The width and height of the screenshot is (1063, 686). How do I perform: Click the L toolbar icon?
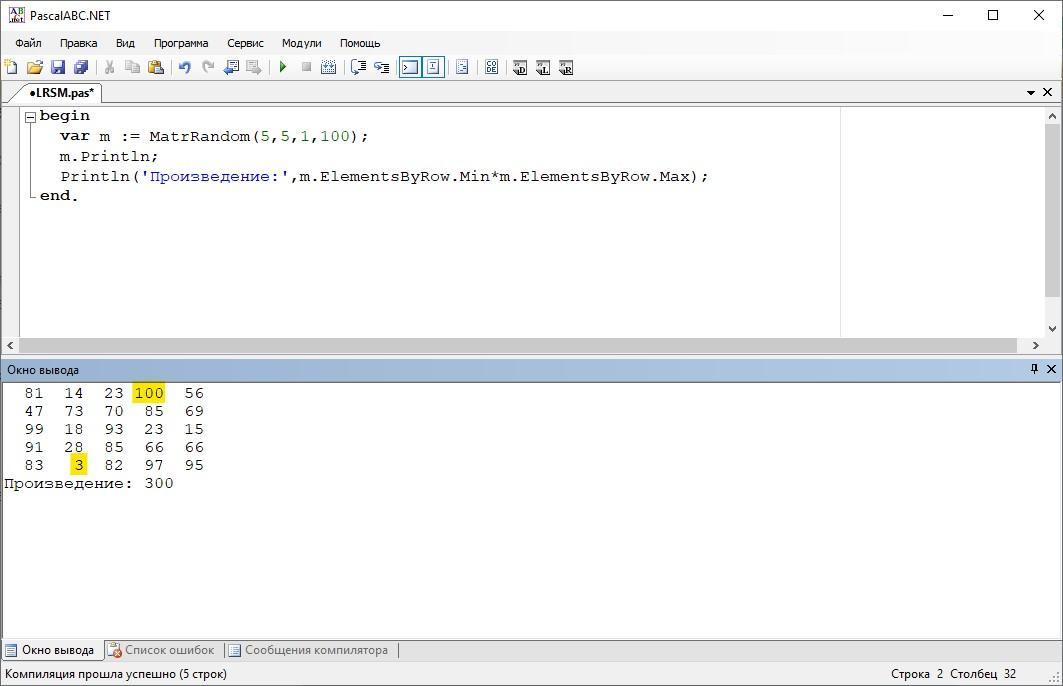543,67
